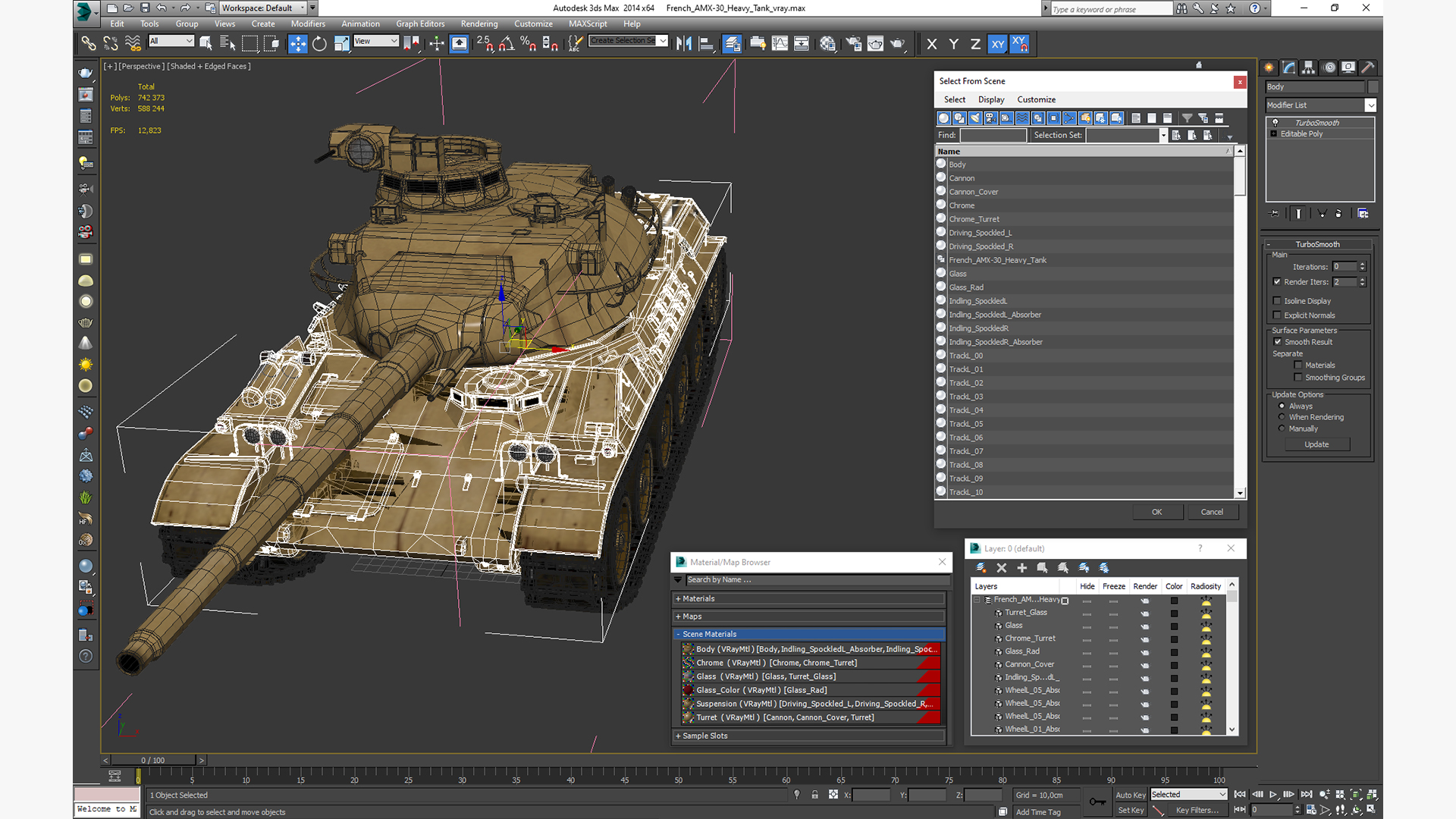Viewport: 1456px width, 819px height.
Task: Add selected objects to layer plus icon
Action: pyautogui.click(x=1021, y=568)
